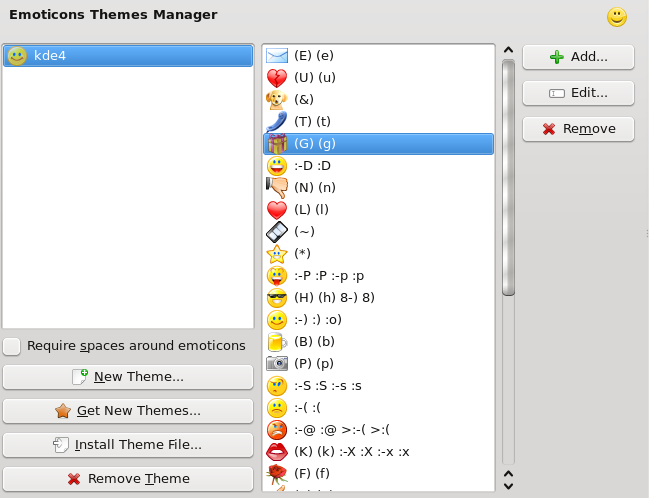Select the camera emoticon (P)

277,364
